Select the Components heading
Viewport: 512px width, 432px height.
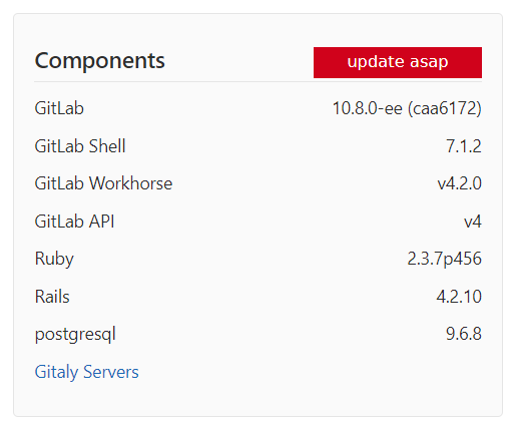coord(100,61)
